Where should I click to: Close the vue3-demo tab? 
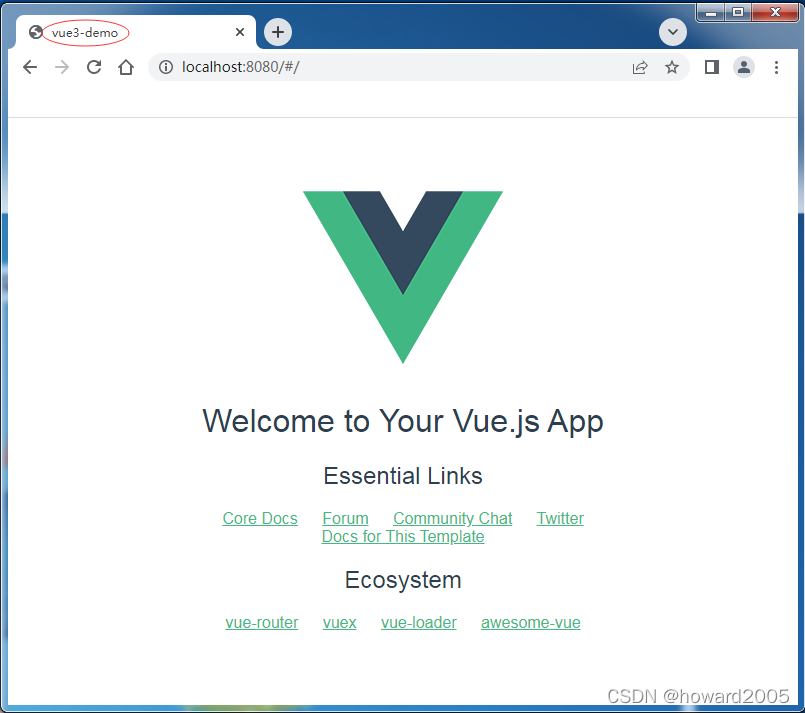pyautogui.click(x=239, y=31)
